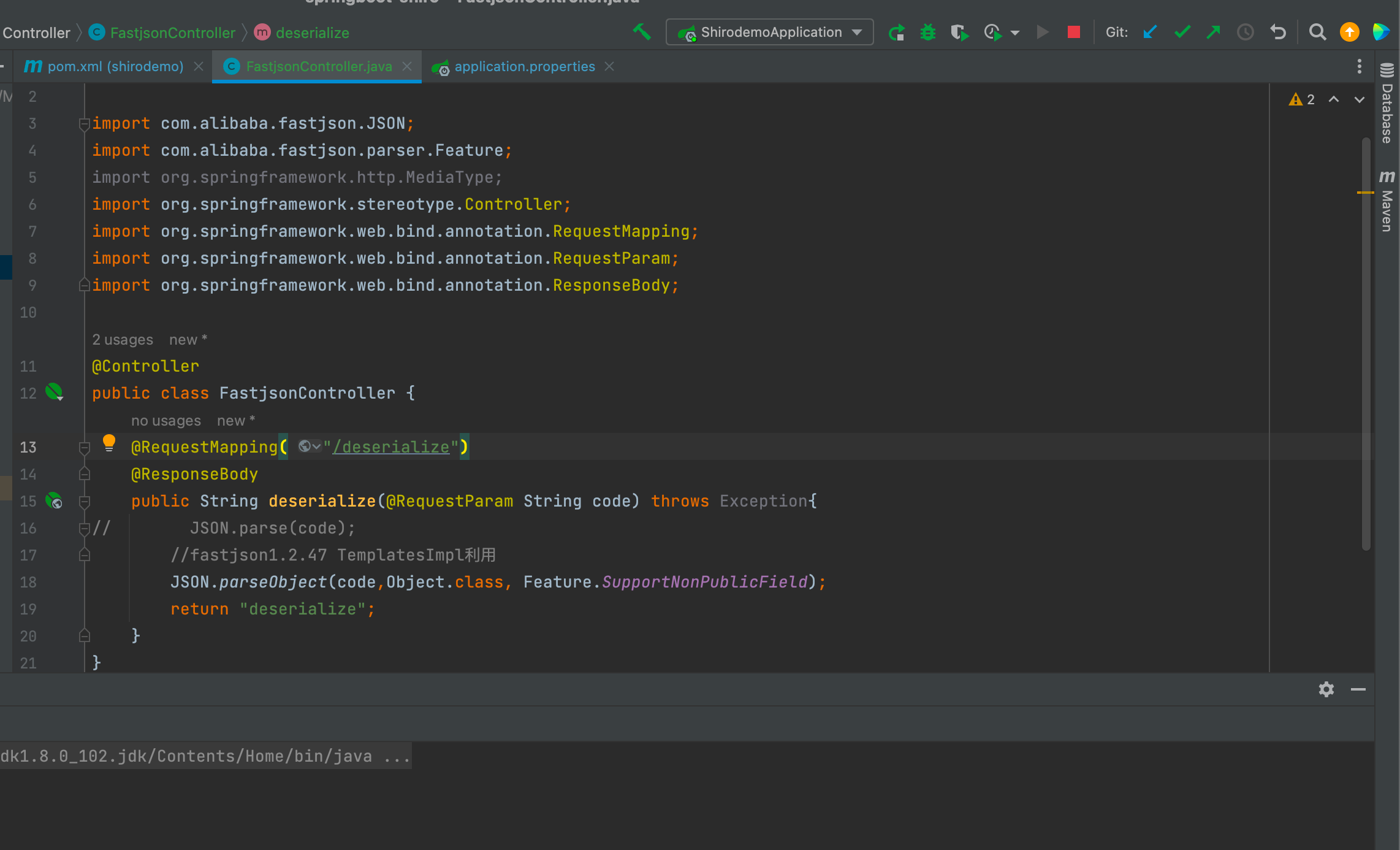Click the Build project hammer icon
Viewport: 1400px width, 850px height.
pos(642,32)
